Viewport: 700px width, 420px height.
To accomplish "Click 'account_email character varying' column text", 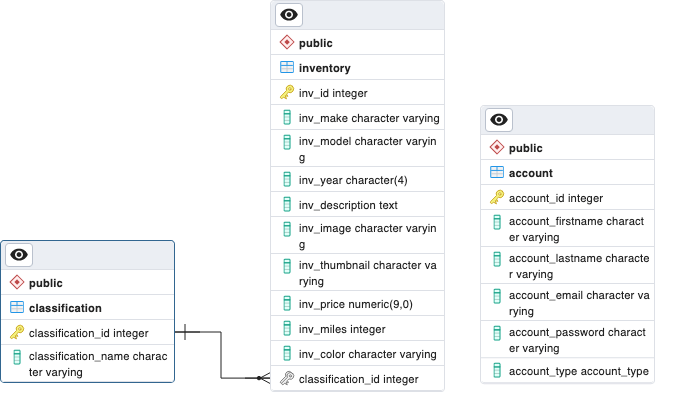I will point(579,303).
